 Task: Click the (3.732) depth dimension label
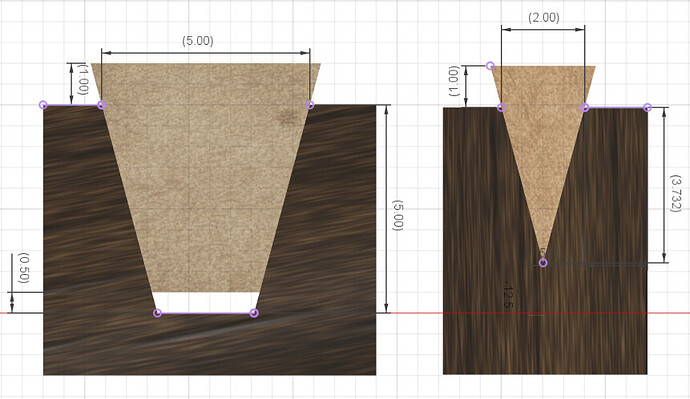click(x=675, y=193)
